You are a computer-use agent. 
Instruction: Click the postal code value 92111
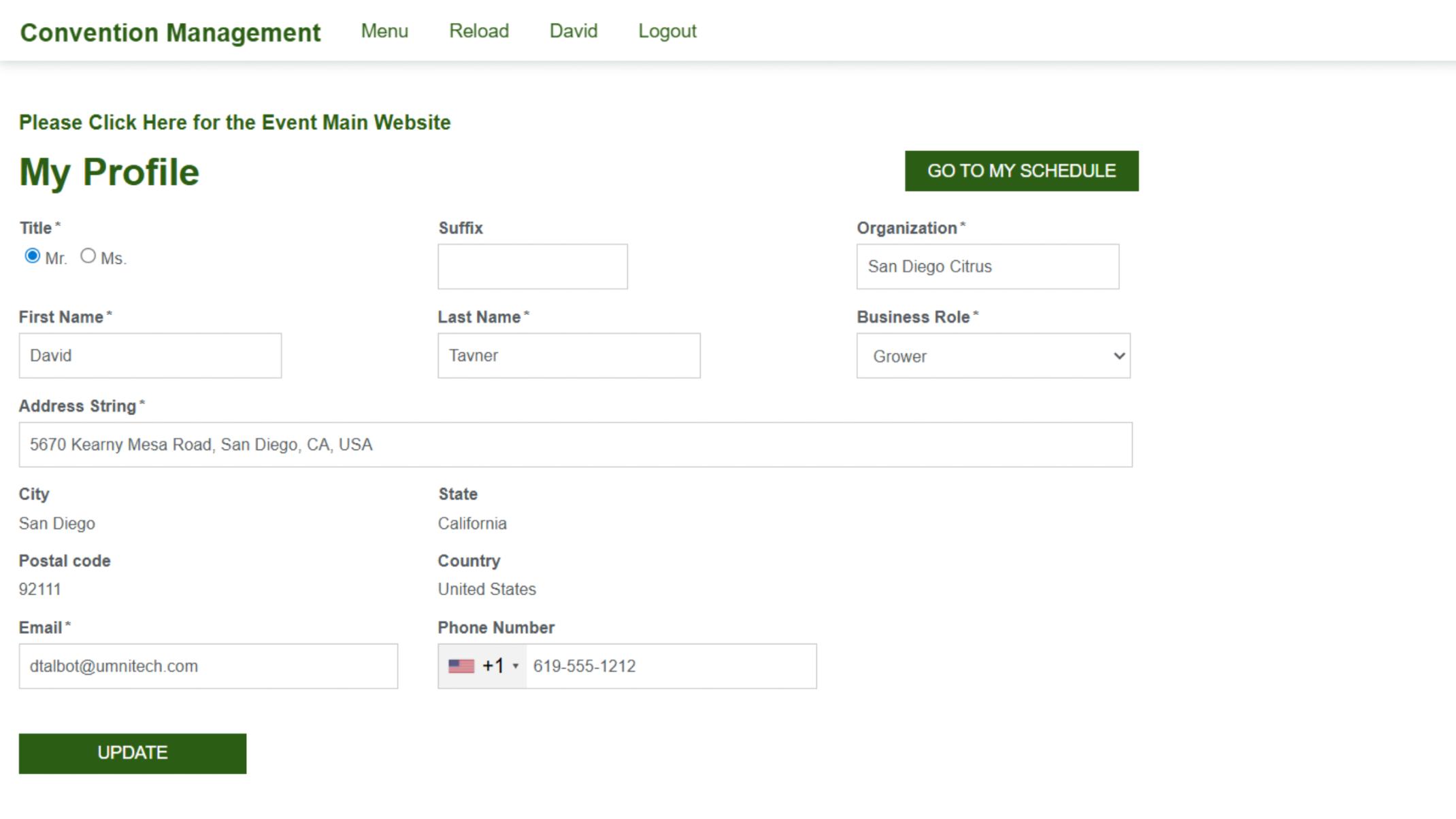coord(40,589)
